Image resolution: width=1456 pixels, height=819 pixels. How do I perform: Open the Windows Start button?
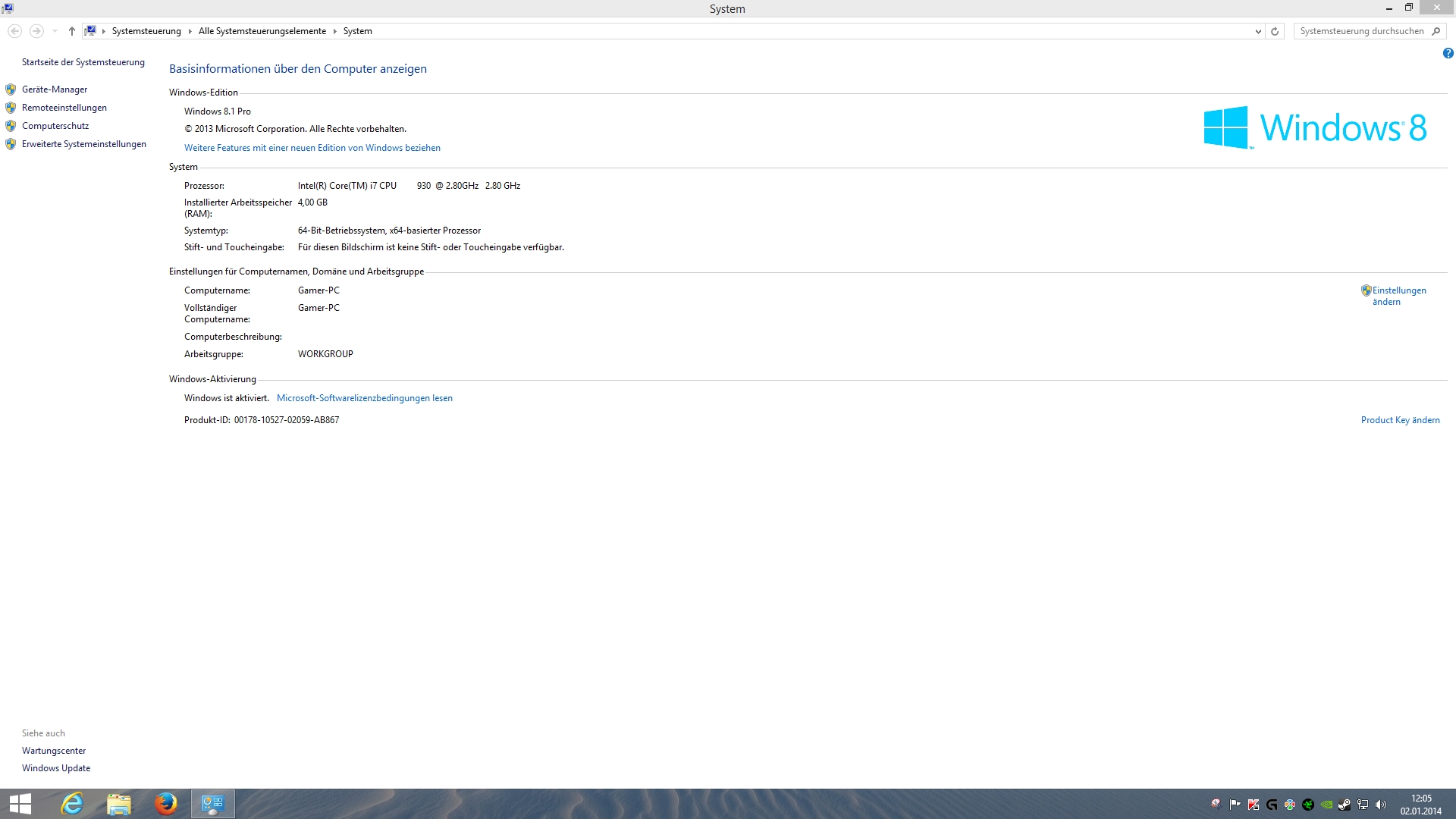coord(20,804)
